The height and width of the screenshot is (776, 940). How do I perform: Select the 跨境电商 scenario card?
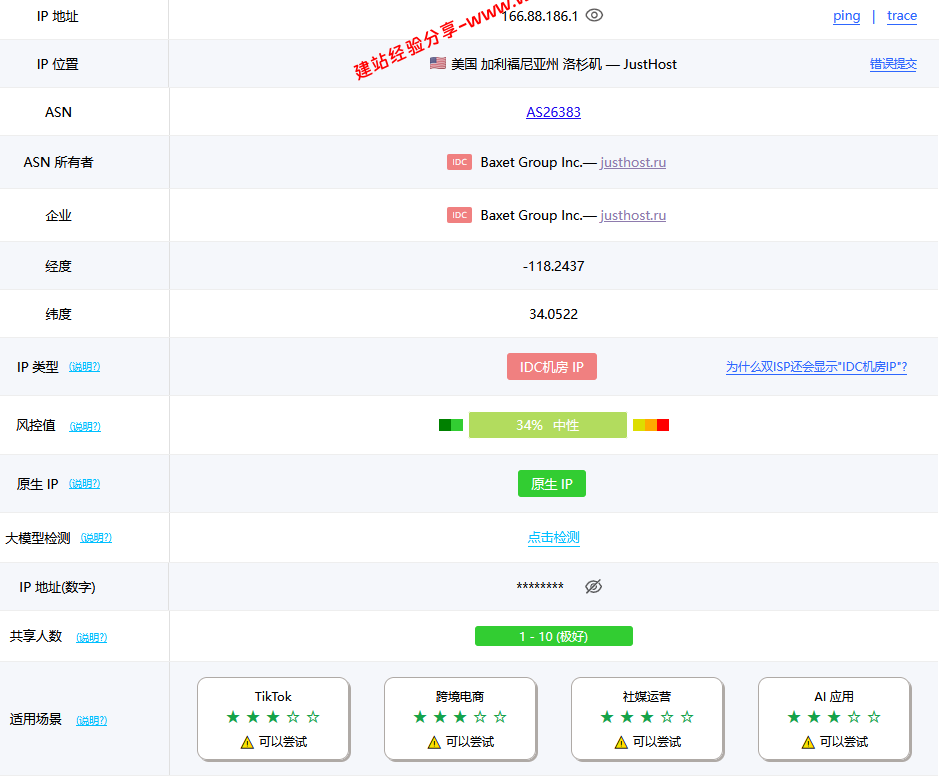click(460, 719)
